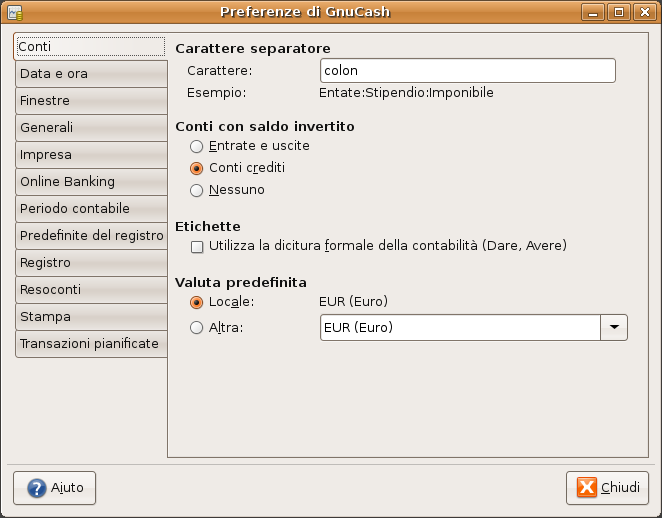The image size is (662, 518).
Task: Maximize the preferences window
Action: point(619,12)
